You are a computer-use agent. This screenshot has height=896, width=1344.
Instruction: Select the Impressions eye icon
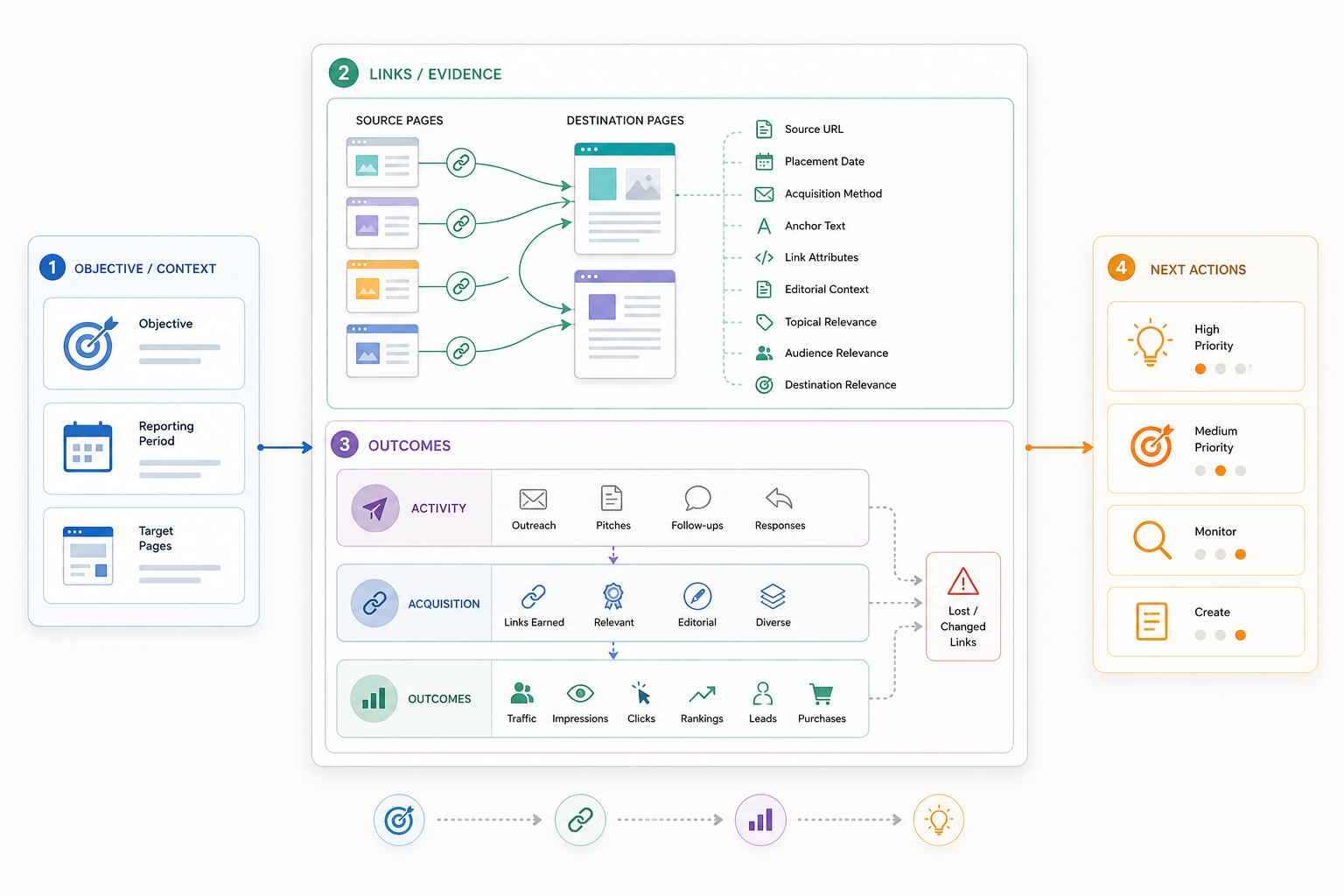click(x=580, y=694)
